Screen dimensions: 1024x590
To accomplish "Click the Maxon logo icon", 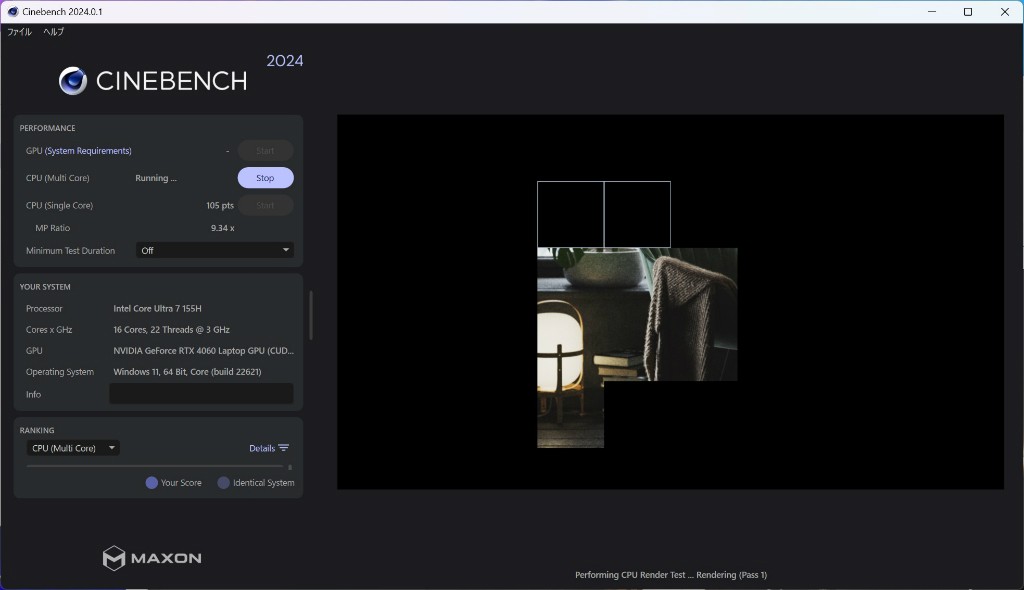I will tap(114, 558).
